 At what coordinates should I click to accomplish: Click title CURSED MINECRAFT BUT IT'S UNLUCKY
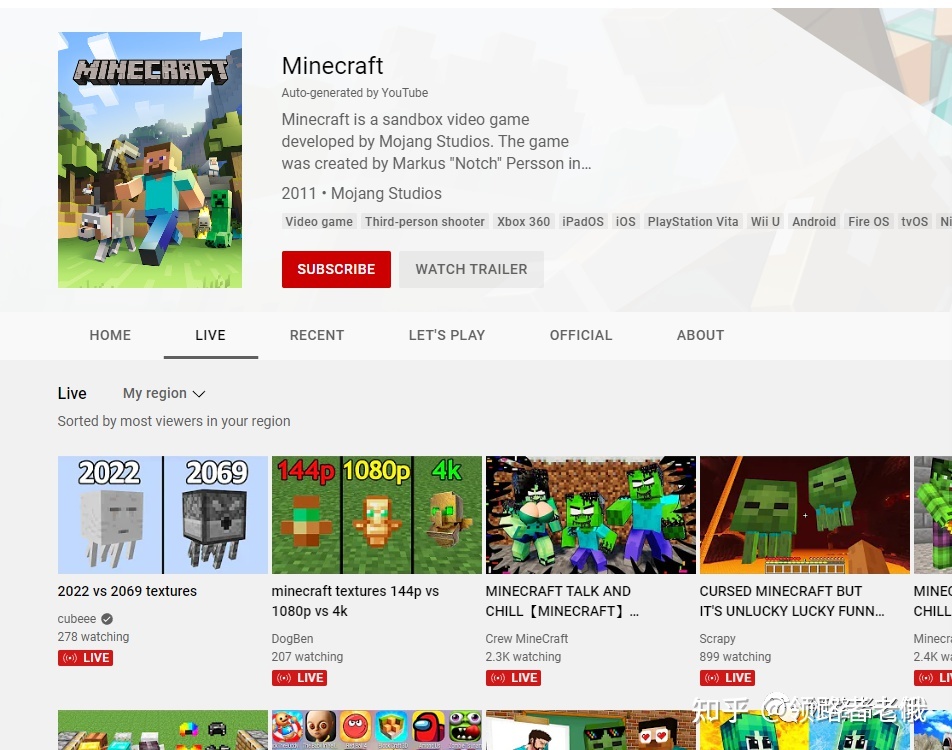point(792,601)
